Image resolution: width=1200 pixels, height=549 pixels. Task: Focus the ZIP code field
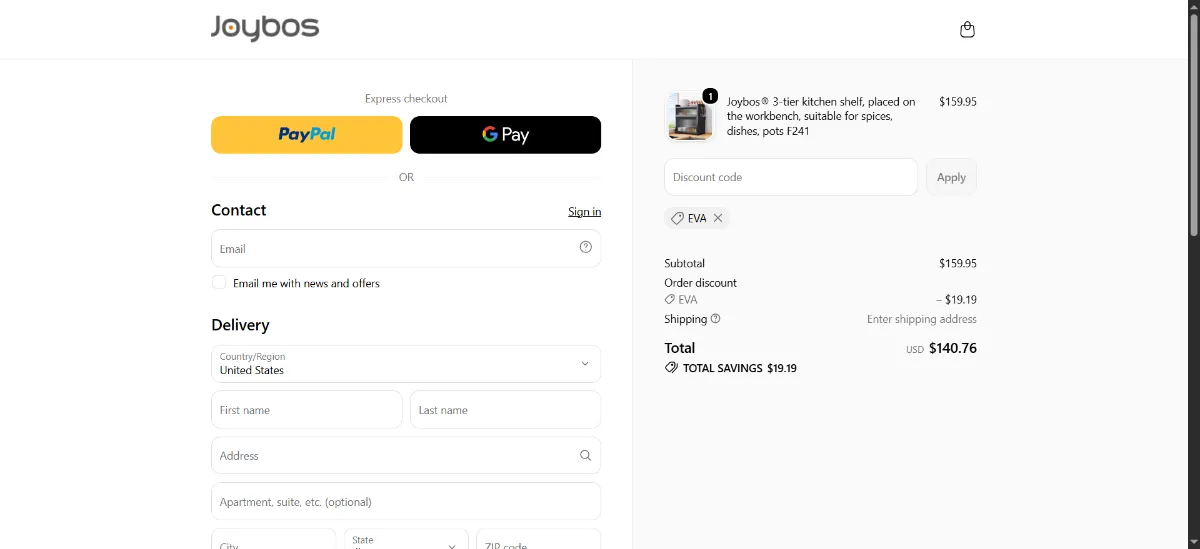point(538,540)
